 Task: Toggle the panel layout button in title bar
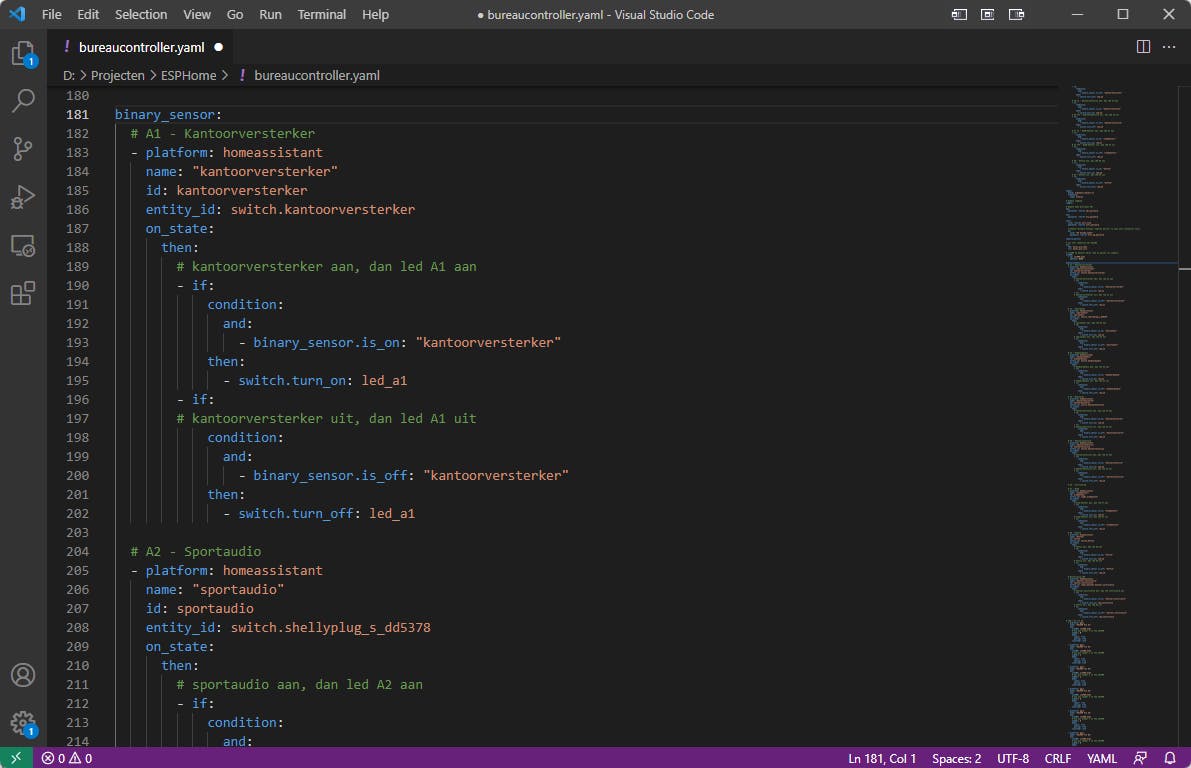click(987, 15)
